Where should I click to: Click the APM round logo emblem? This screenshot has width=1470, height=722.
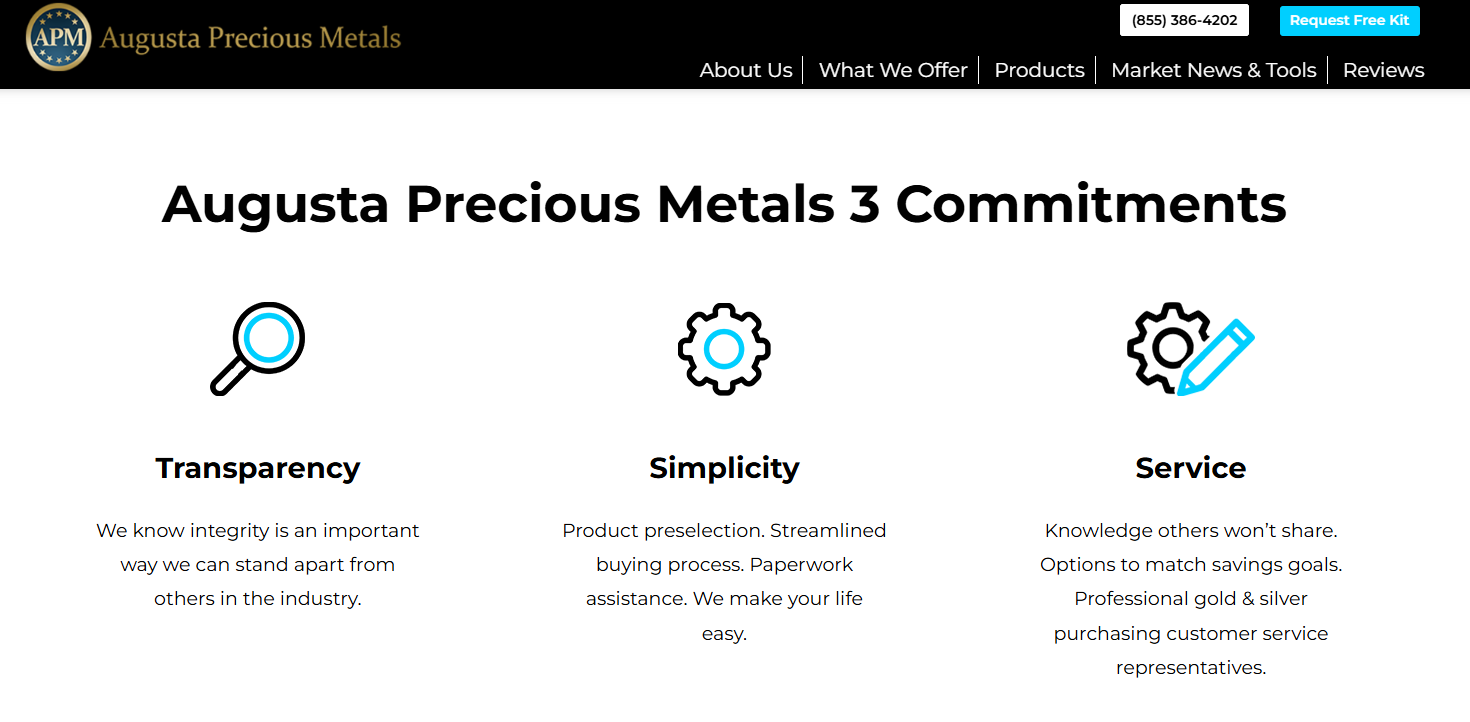coord(58,38)
